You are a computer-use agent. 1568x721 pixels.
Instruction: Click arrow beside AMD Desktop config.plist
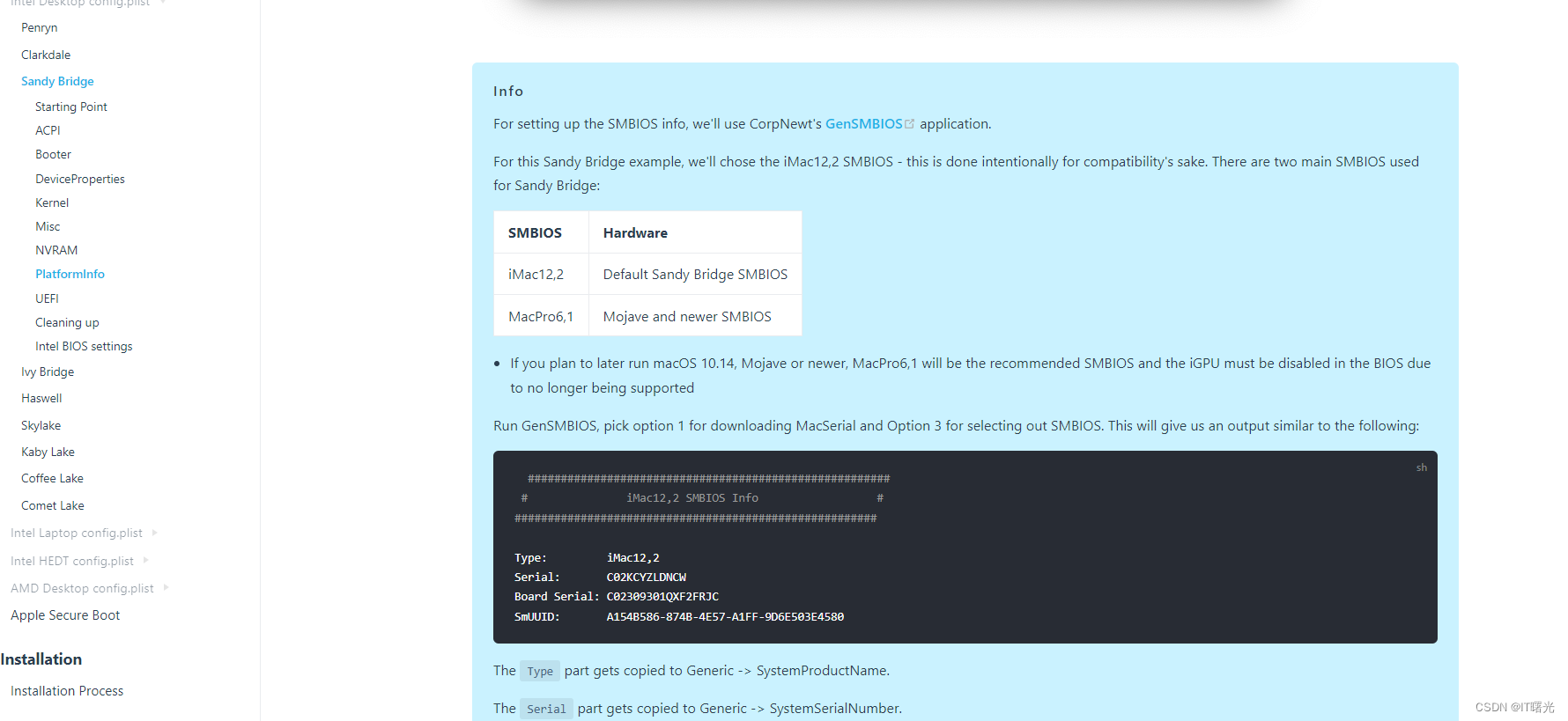166,587
